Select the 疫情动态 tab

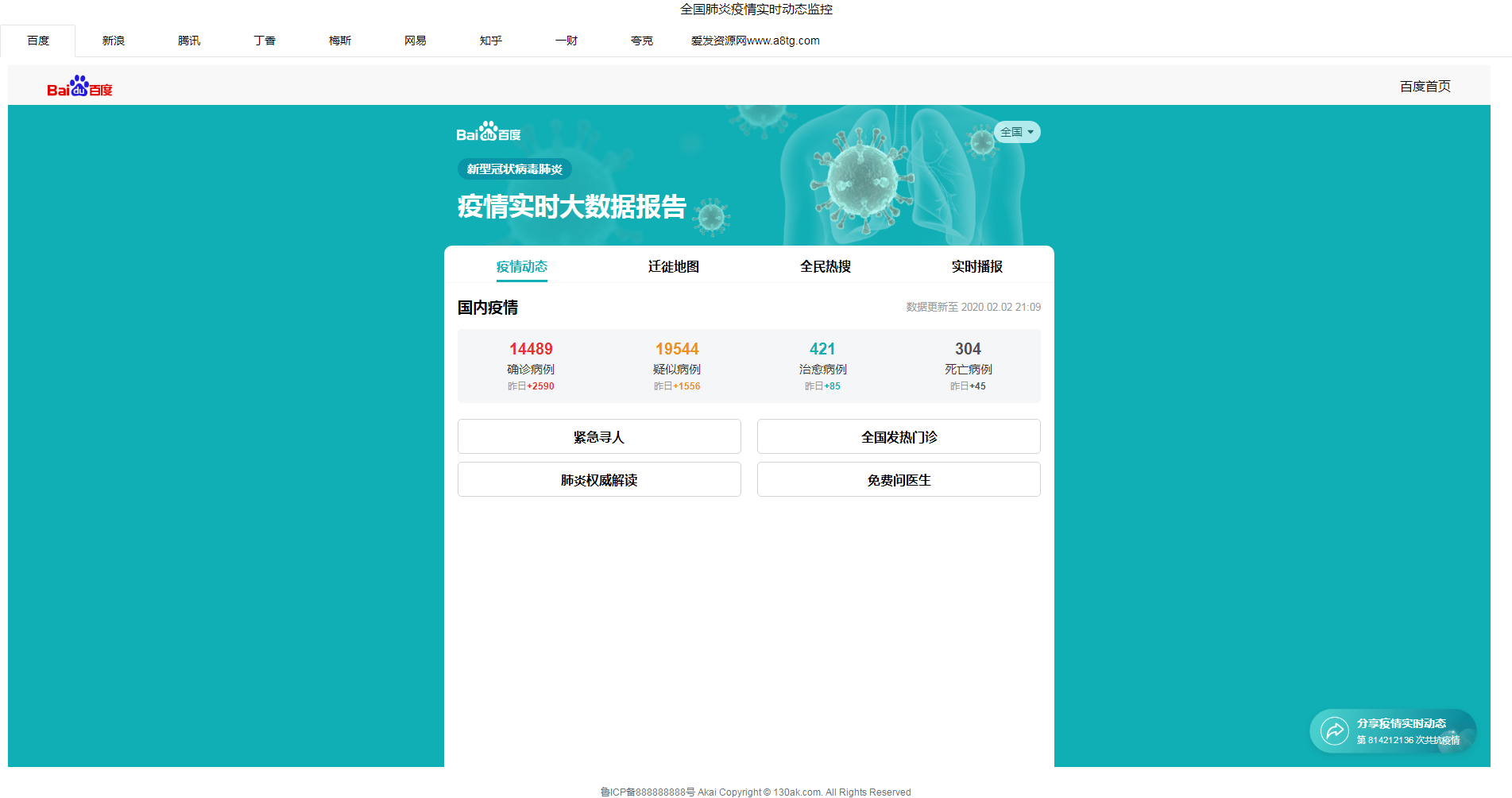(521, 267)
